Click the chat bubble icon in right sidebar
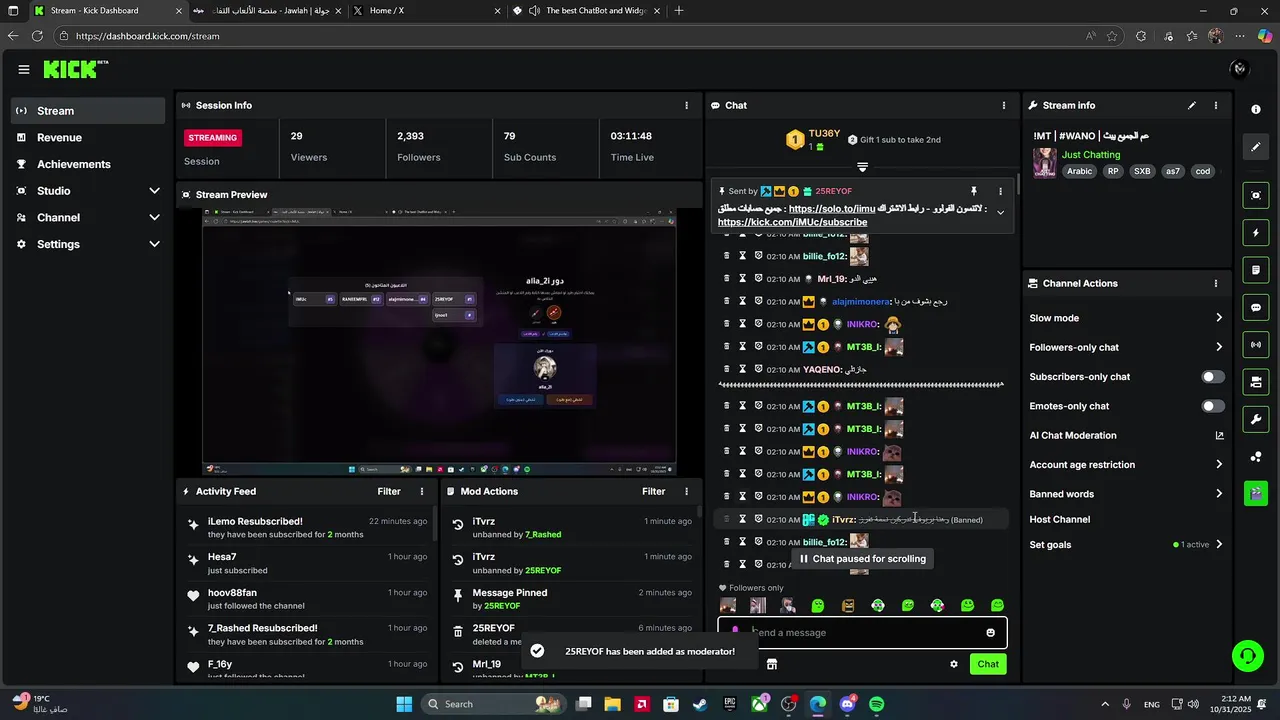This screenshot has width=1280, height=720. click(1256, 308)
